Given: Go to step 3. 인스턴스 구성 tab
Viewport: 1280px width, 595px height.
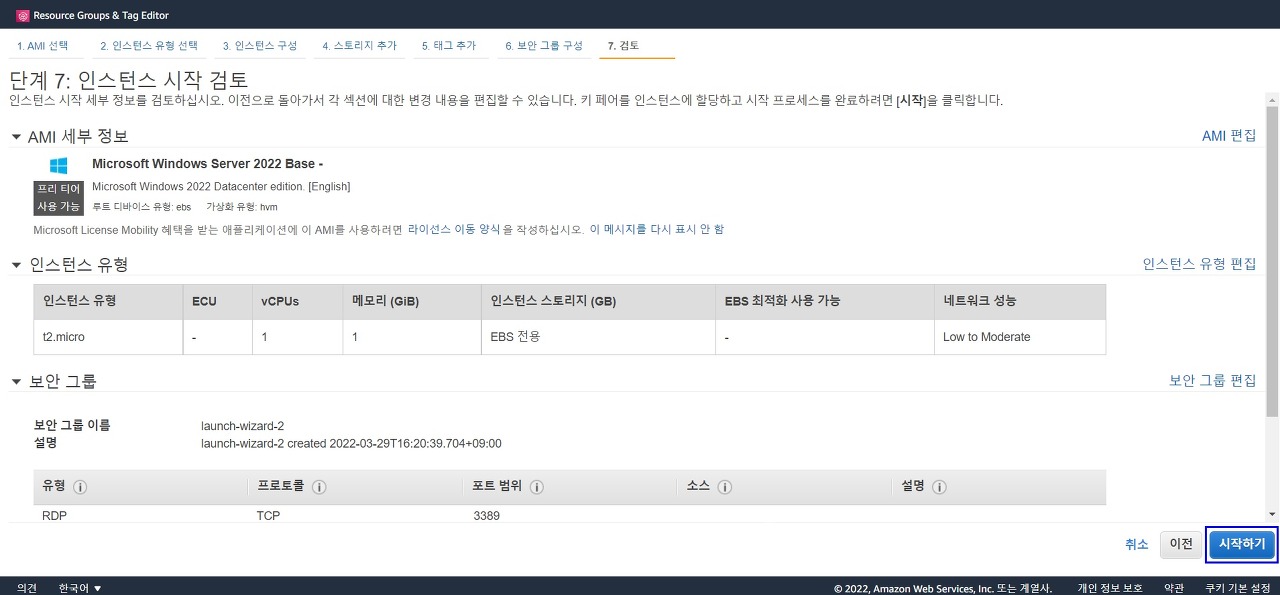Looking at the screenshot, I should click(x=260, y=46).
